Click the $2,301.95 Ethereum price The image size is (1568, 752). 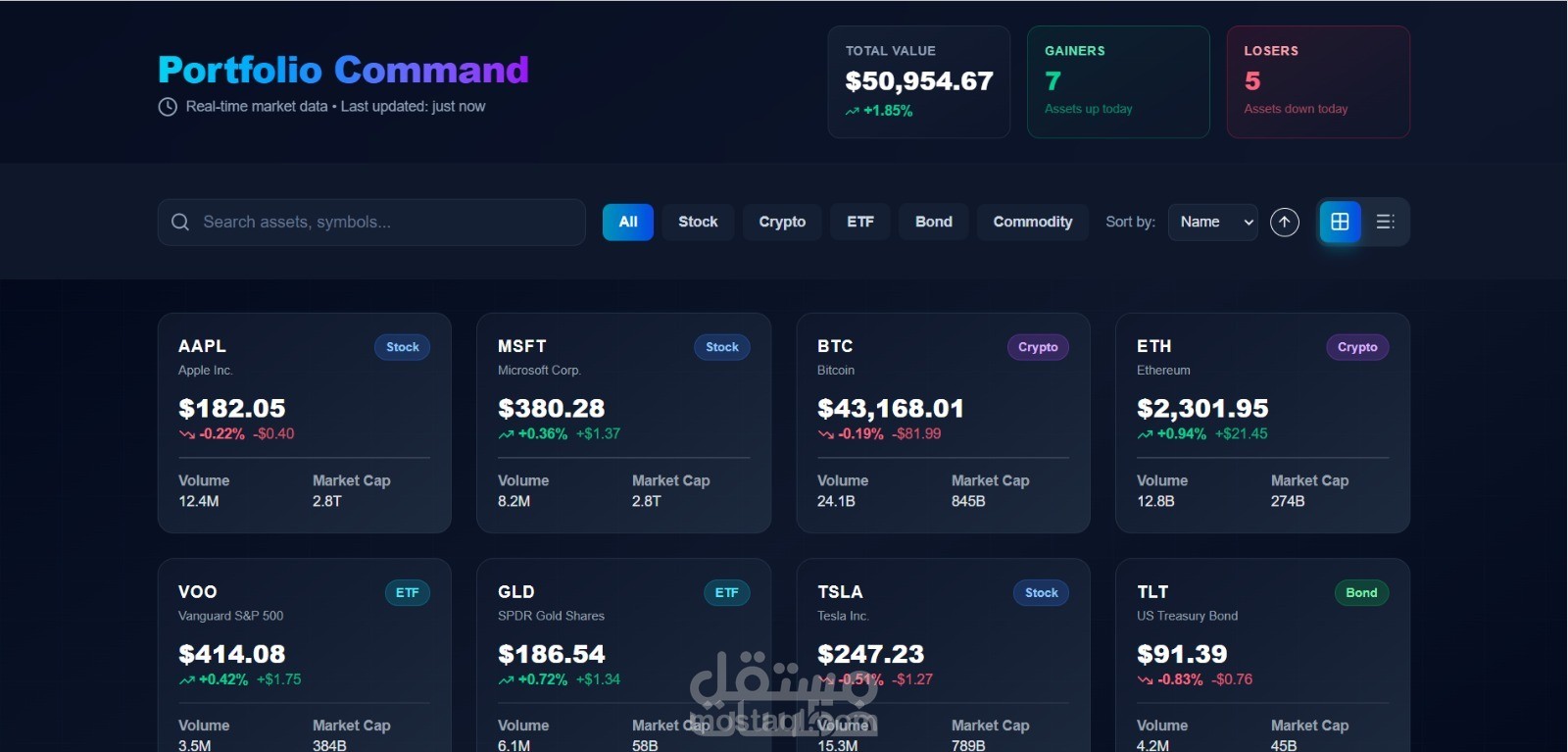point(1202,408)
